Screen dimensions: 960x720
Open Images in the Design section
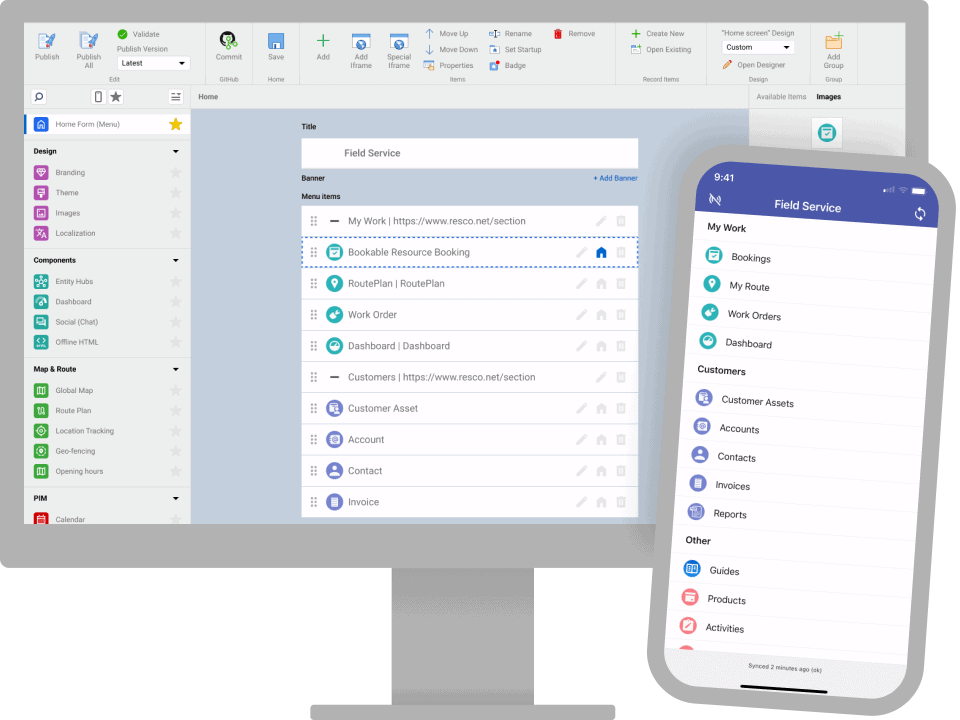pos(67,213)
